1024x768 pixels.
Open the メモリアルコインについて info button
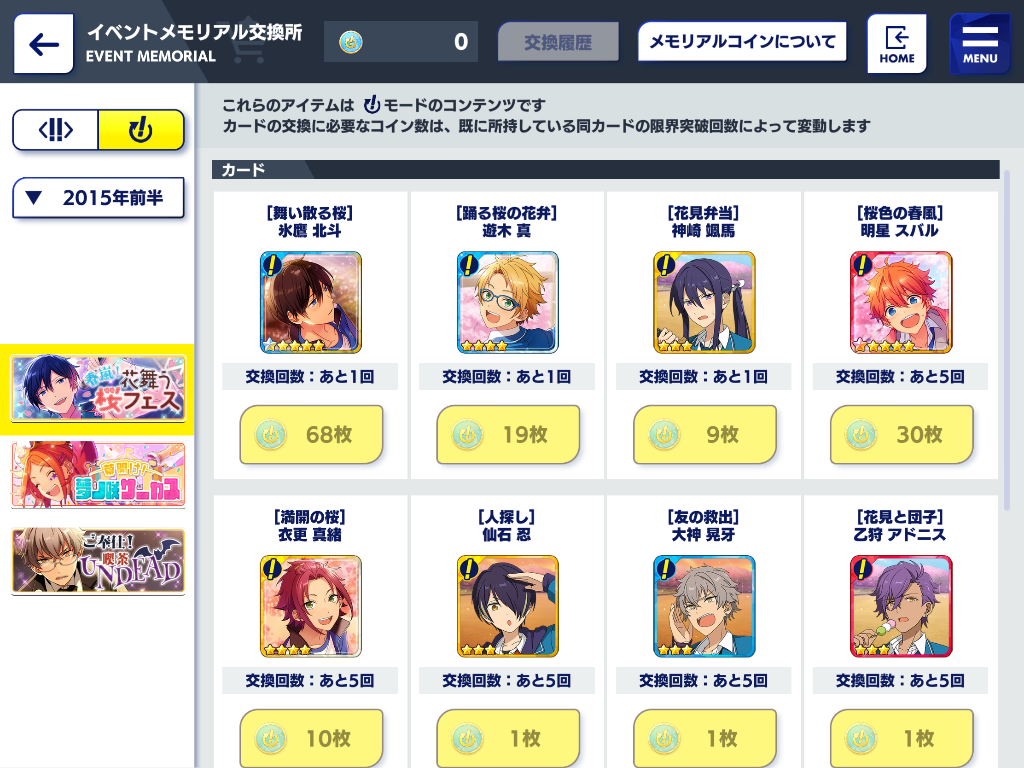click(742, 42)
